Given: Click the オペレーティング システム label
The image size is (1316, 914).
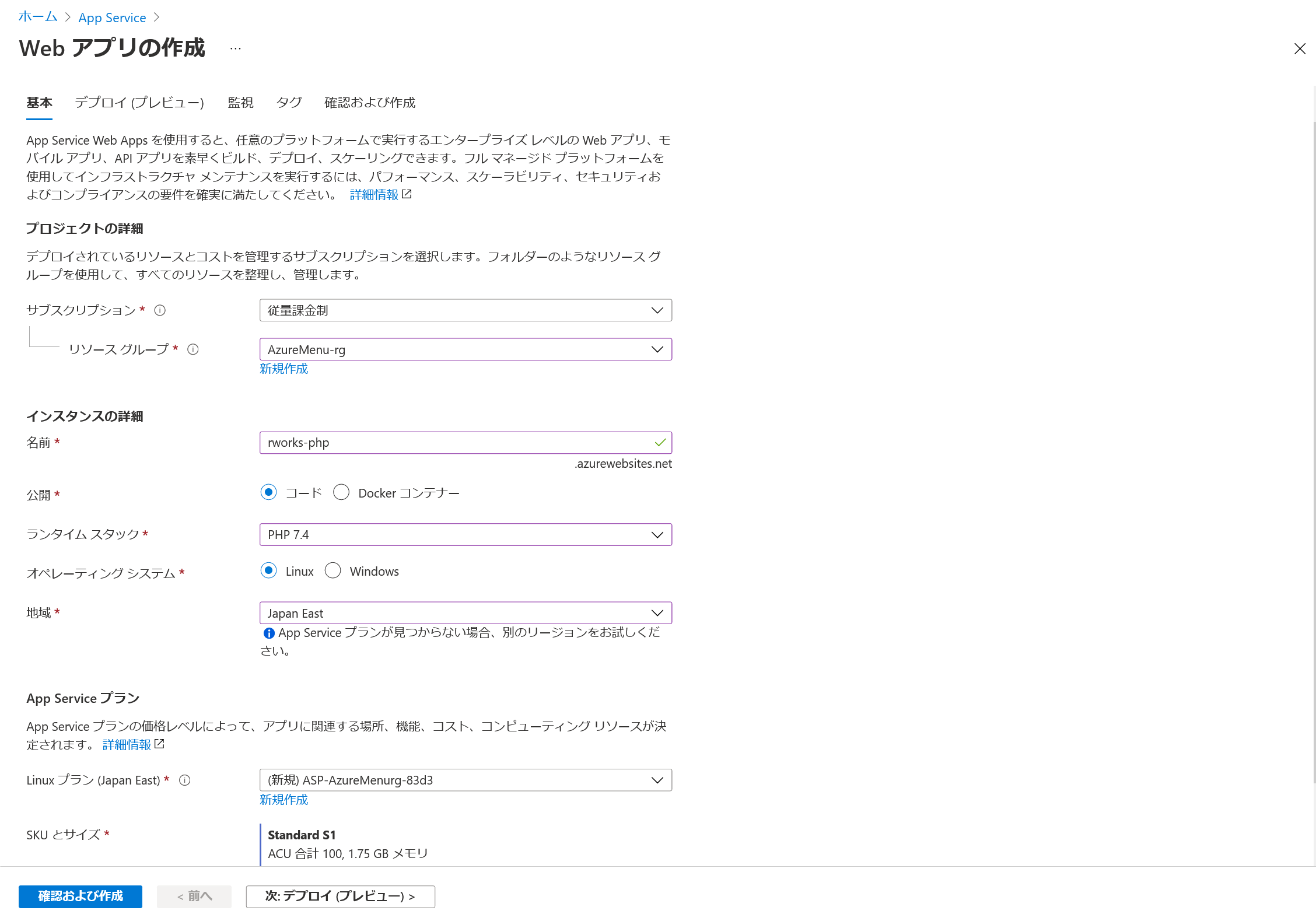Looking at the screenshot, I should click(x=101, y=573).
